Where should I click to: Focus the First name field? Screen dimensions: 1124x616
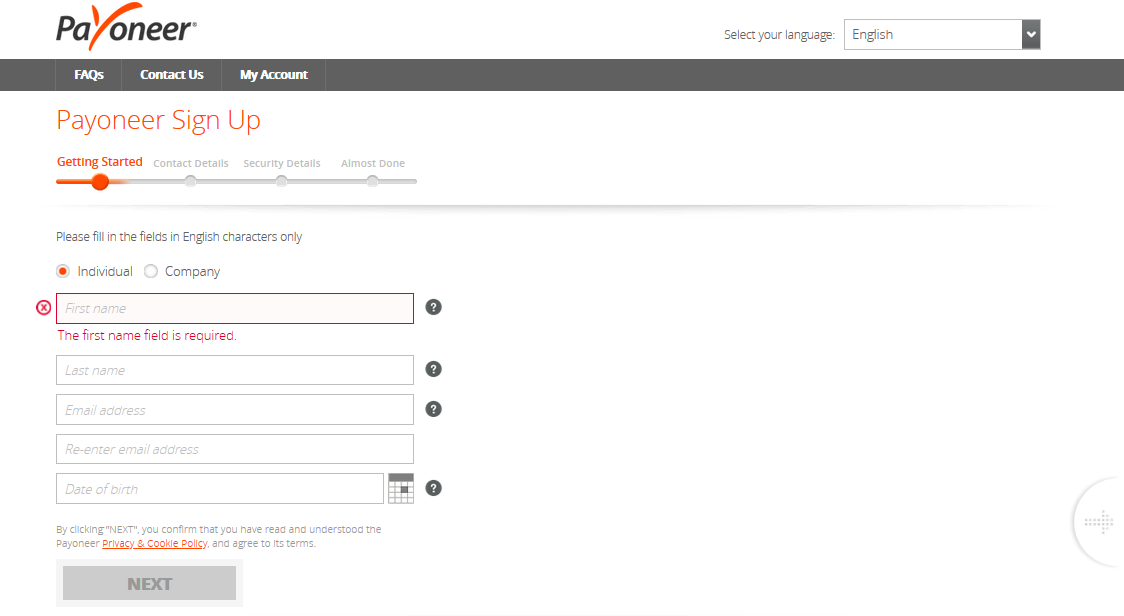[x=235, y=308]
